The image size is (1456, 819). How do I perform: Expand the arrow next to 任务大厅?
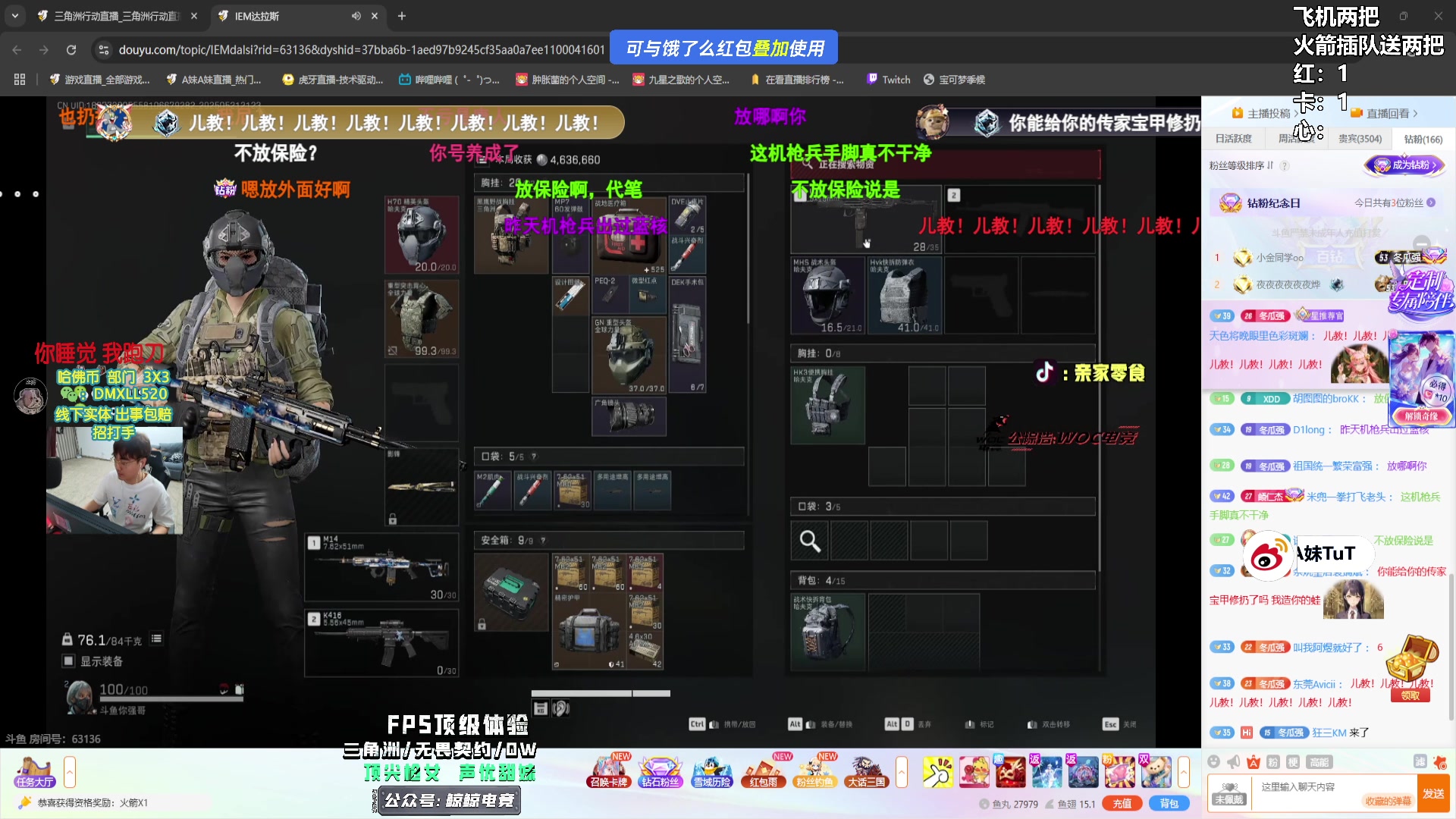[69, 772]
